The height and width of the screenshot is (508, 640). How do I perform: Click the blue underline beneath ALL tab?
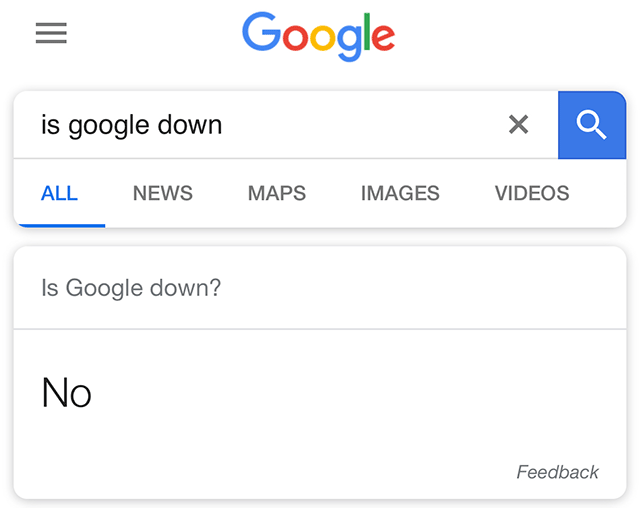click(x=59, y=225)
